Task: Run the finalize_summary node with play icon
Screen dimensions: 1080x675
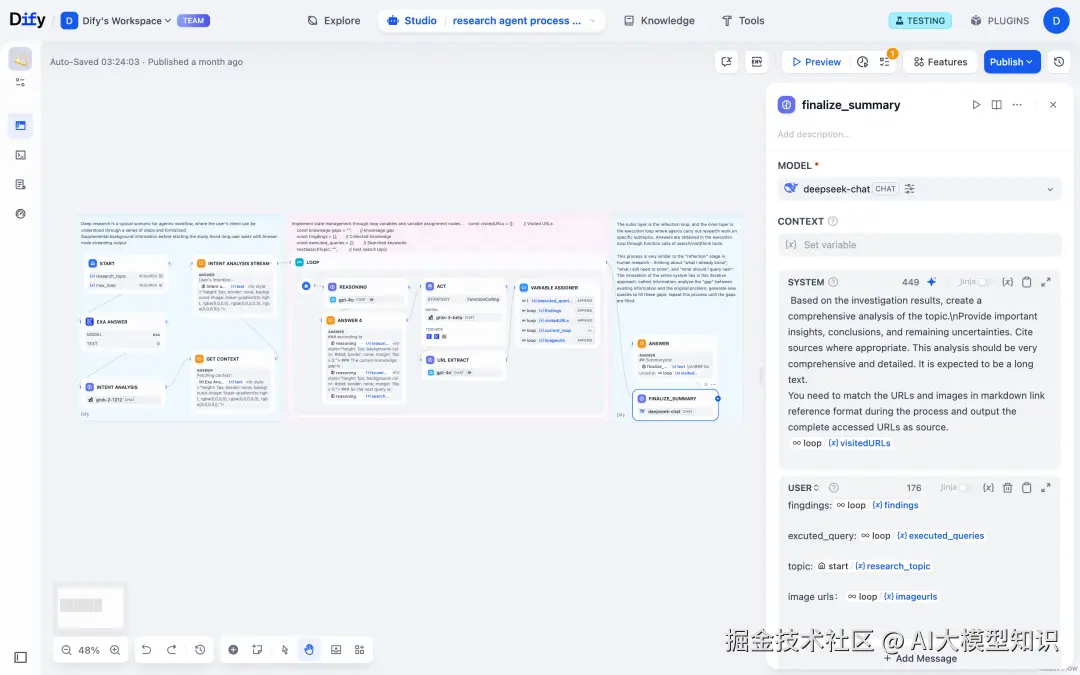Action: [x=976, y=105]
